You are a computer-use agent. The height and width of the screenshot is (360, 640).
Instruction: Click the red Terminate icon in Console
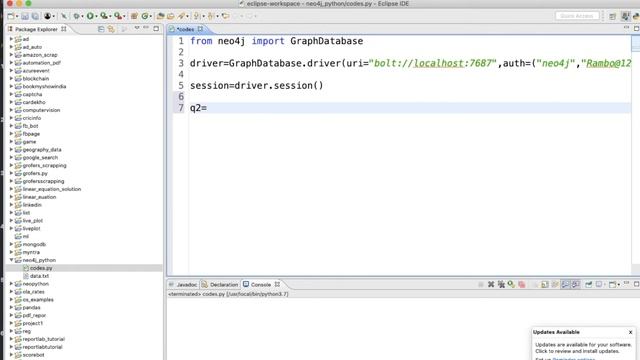pyautogui.click(x=522, y=284)
